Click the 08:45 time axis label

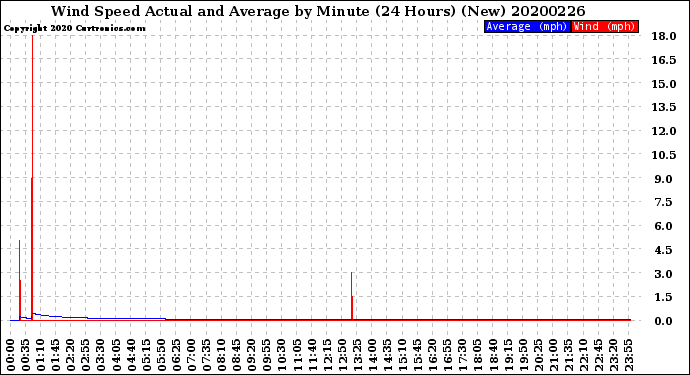point(237,355)
